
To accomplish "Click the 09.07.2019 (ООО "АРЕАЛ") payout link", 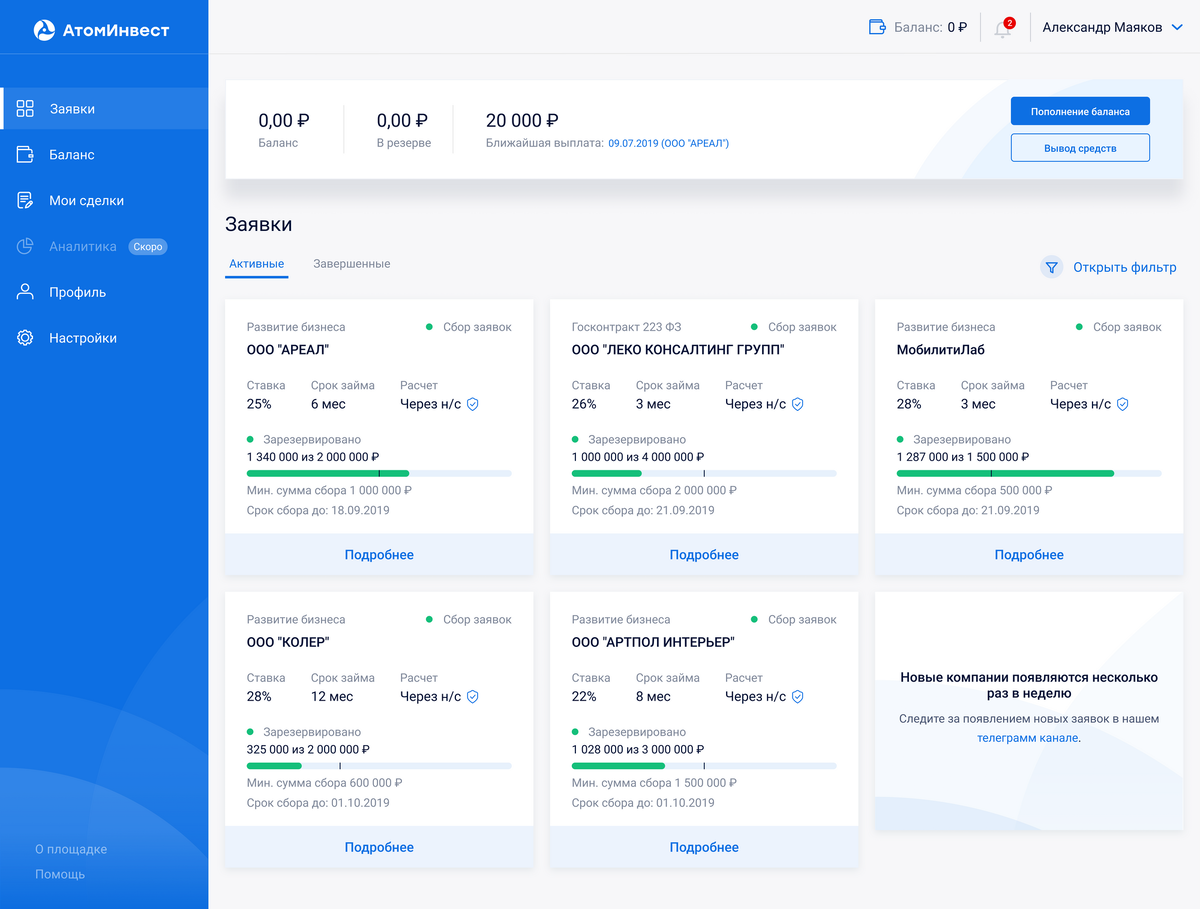I will coord(668,143).
